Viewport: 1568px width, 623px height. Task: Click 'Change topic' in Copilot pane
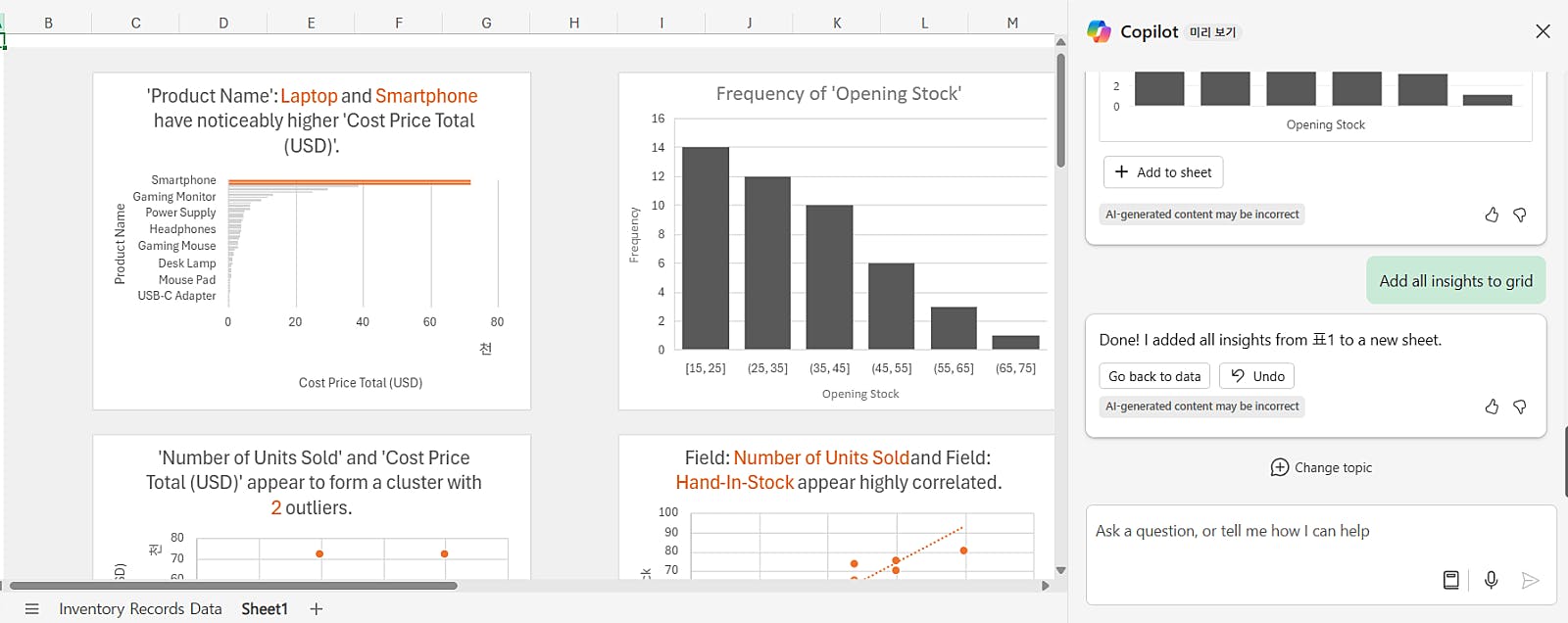coord(1321,467)
